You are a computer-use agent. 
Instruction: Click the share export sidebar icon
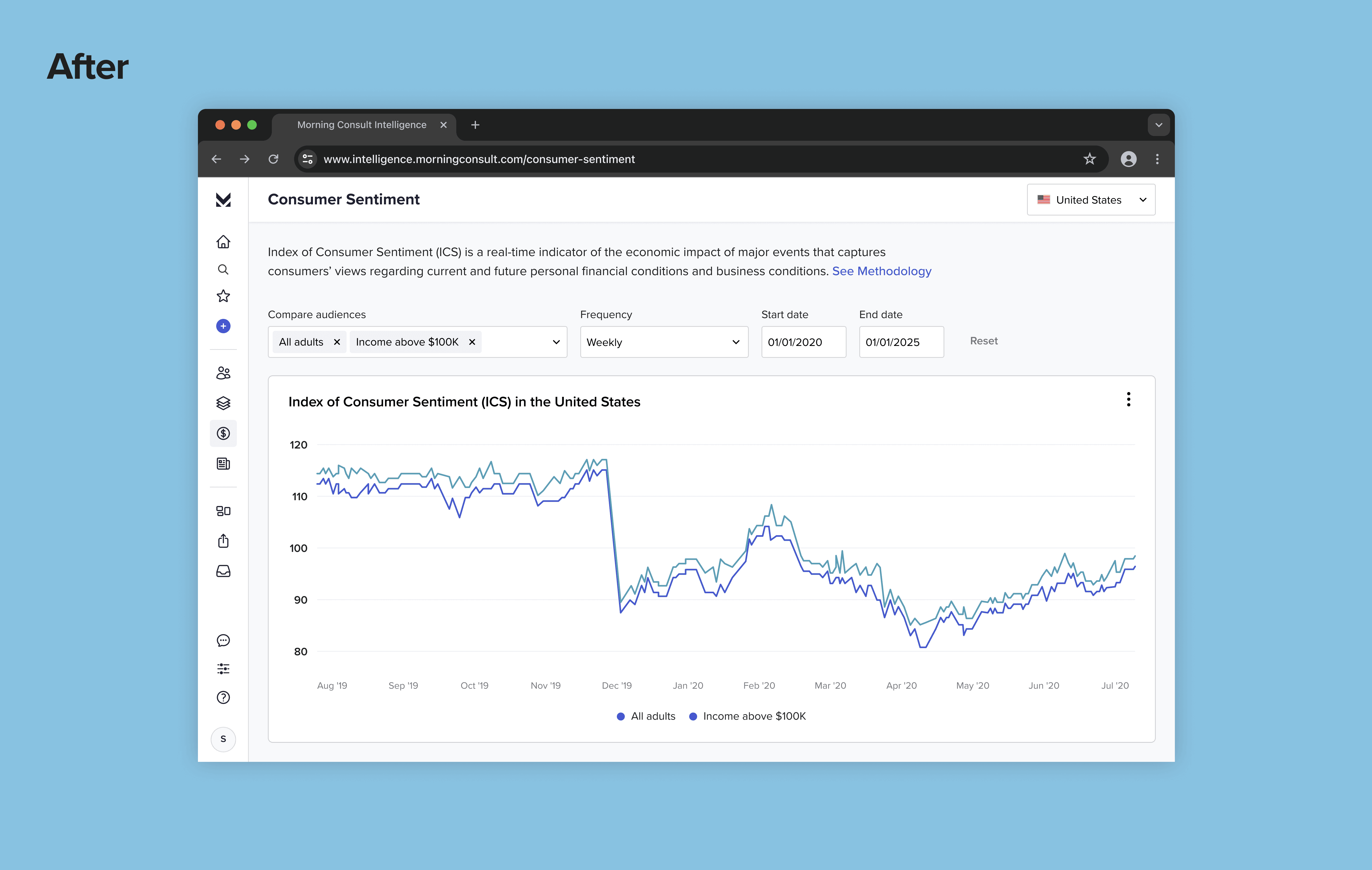tap(223, 541)
